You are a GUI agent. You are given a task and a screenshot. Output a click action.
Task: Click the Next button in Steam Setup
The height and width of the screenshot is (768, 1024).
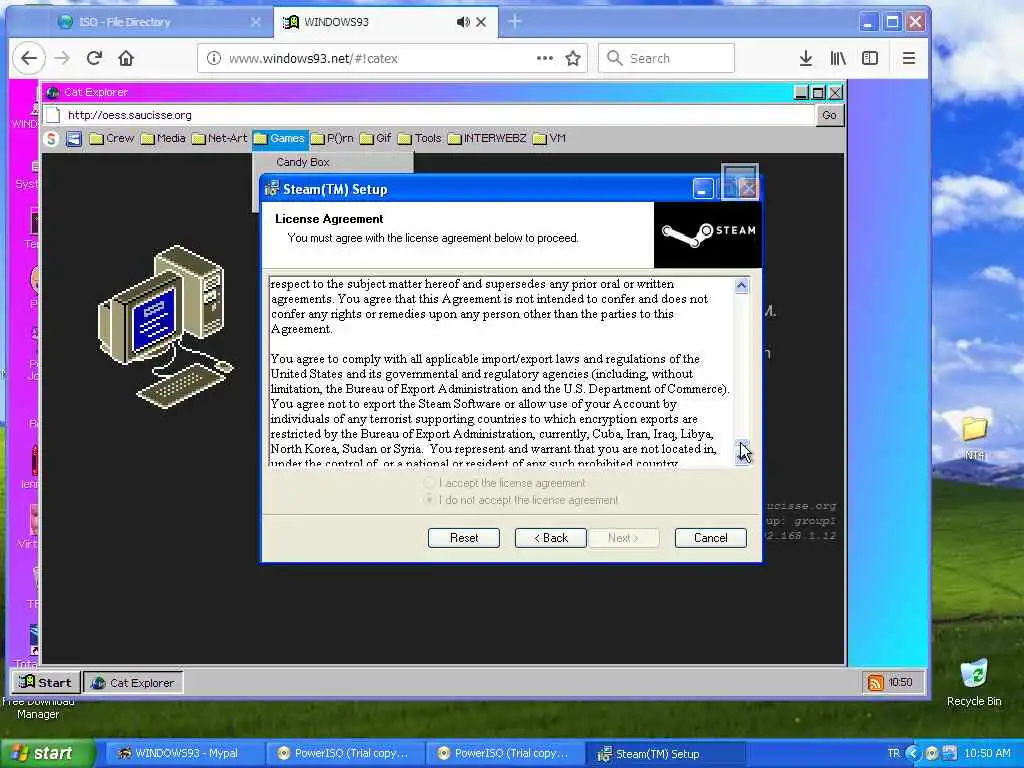tap(623, 538)
